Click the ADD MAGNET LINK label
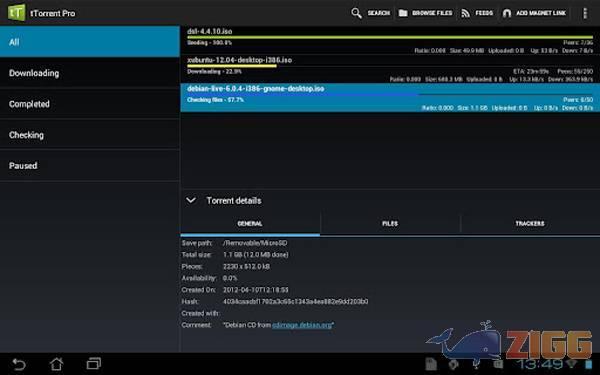Image resolution: width=600 pixels, height=375 pixels. pos(541,13)
